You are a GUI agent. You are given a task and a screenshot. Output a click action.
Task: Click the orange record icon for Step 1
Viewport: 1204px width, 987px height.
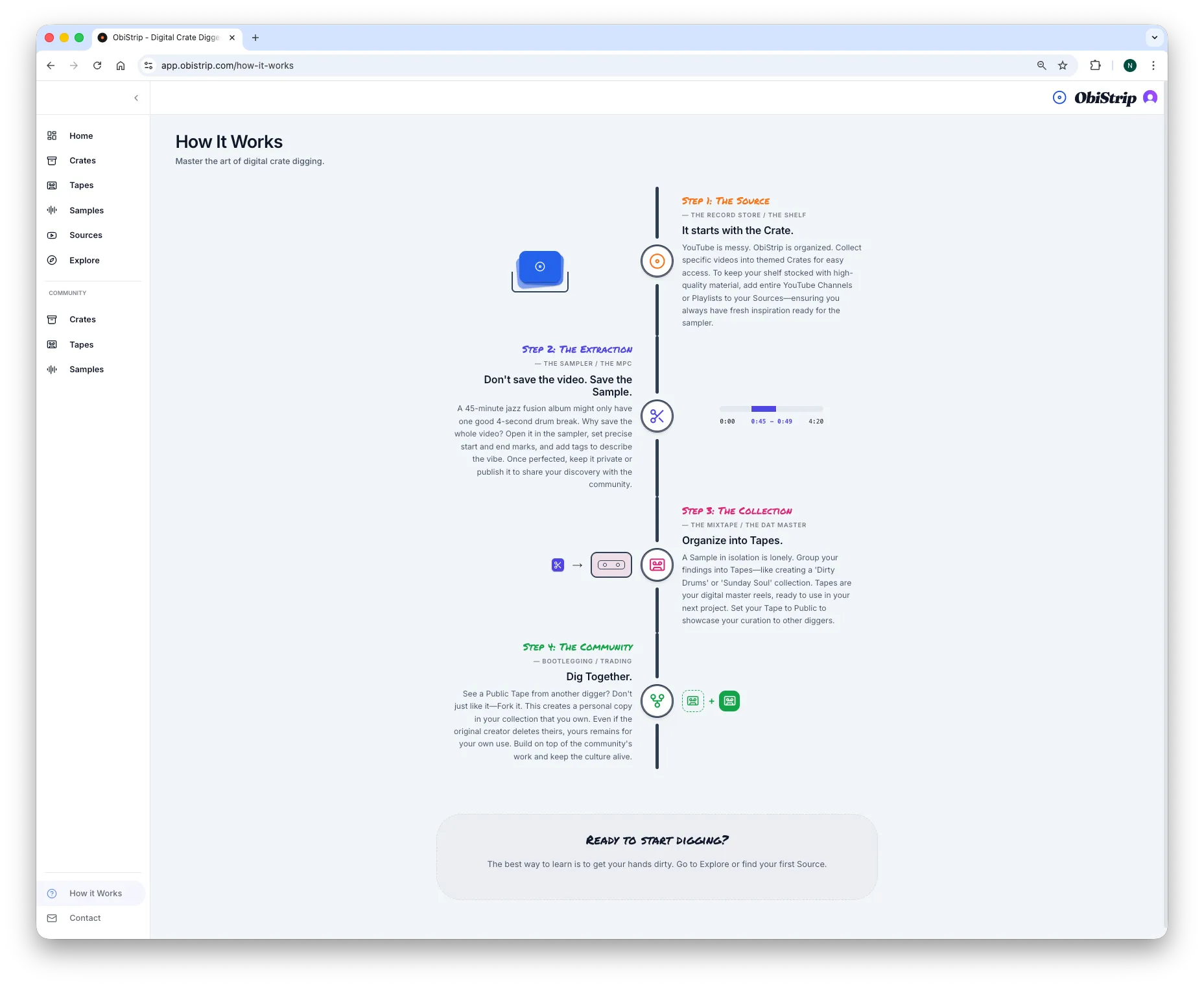pos(656,261)
